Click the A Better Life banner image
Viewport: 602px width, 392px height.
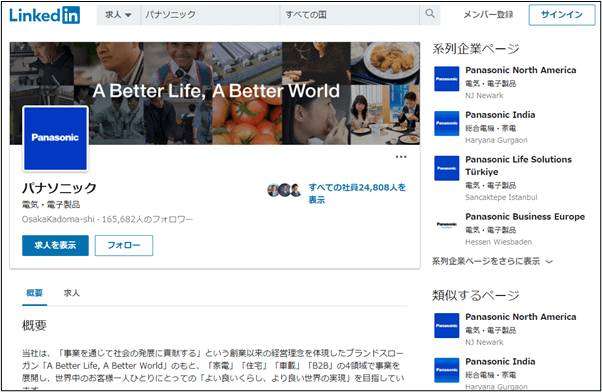(215, 93)
